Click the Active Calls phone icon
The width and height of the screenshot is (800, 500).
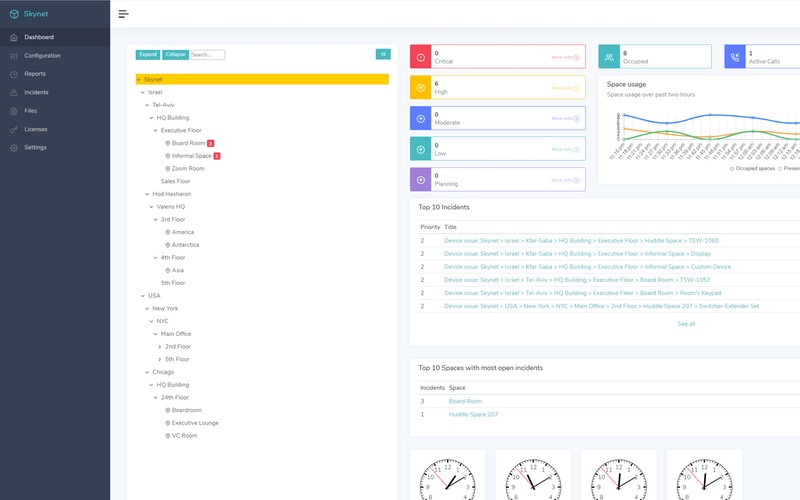[x=735, y=57]
